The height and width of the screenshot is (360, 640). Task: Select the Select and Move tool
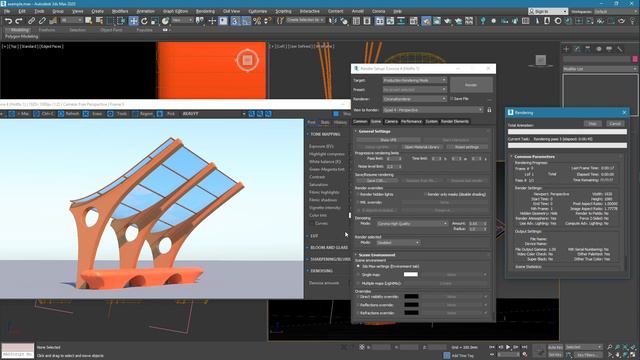133,21
